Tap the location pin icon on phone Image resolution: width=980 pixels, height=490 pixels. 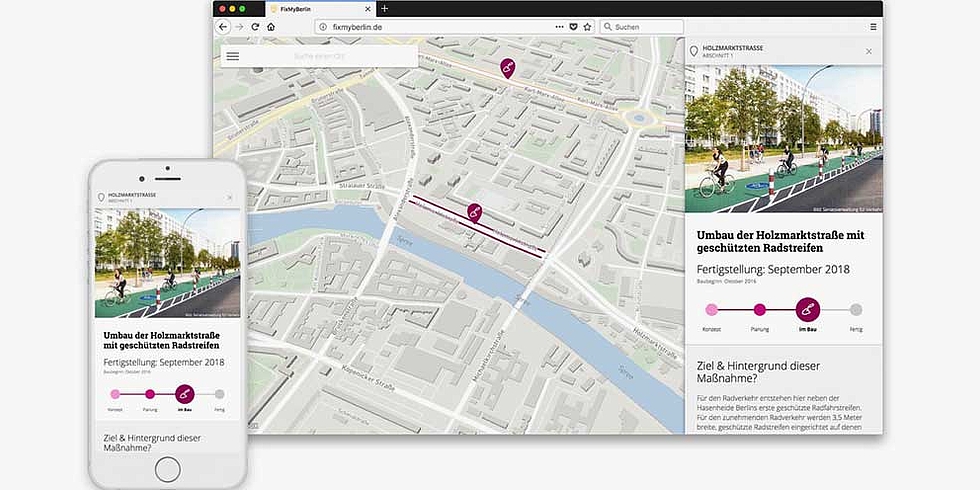click(x=101, y=198)
